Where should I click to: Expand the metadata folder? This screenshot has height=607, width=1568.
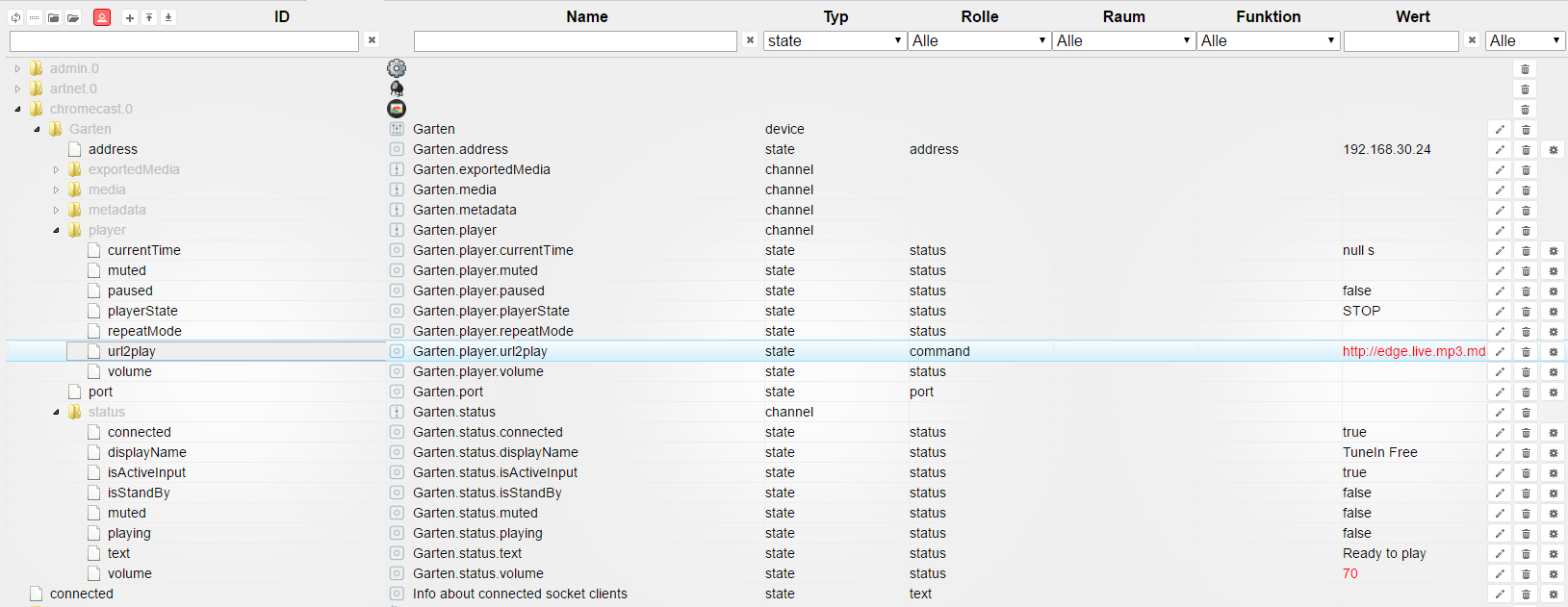[56, 210]
